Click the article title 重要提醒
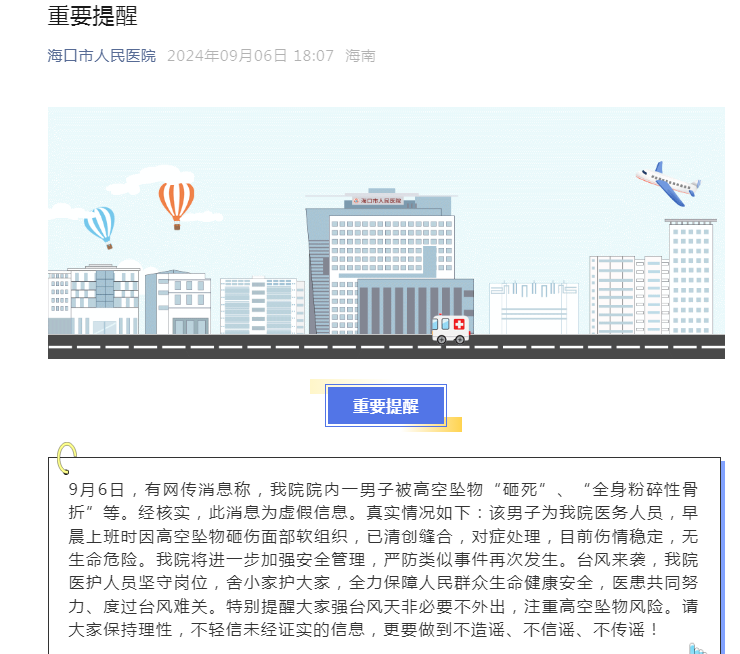 93,16
